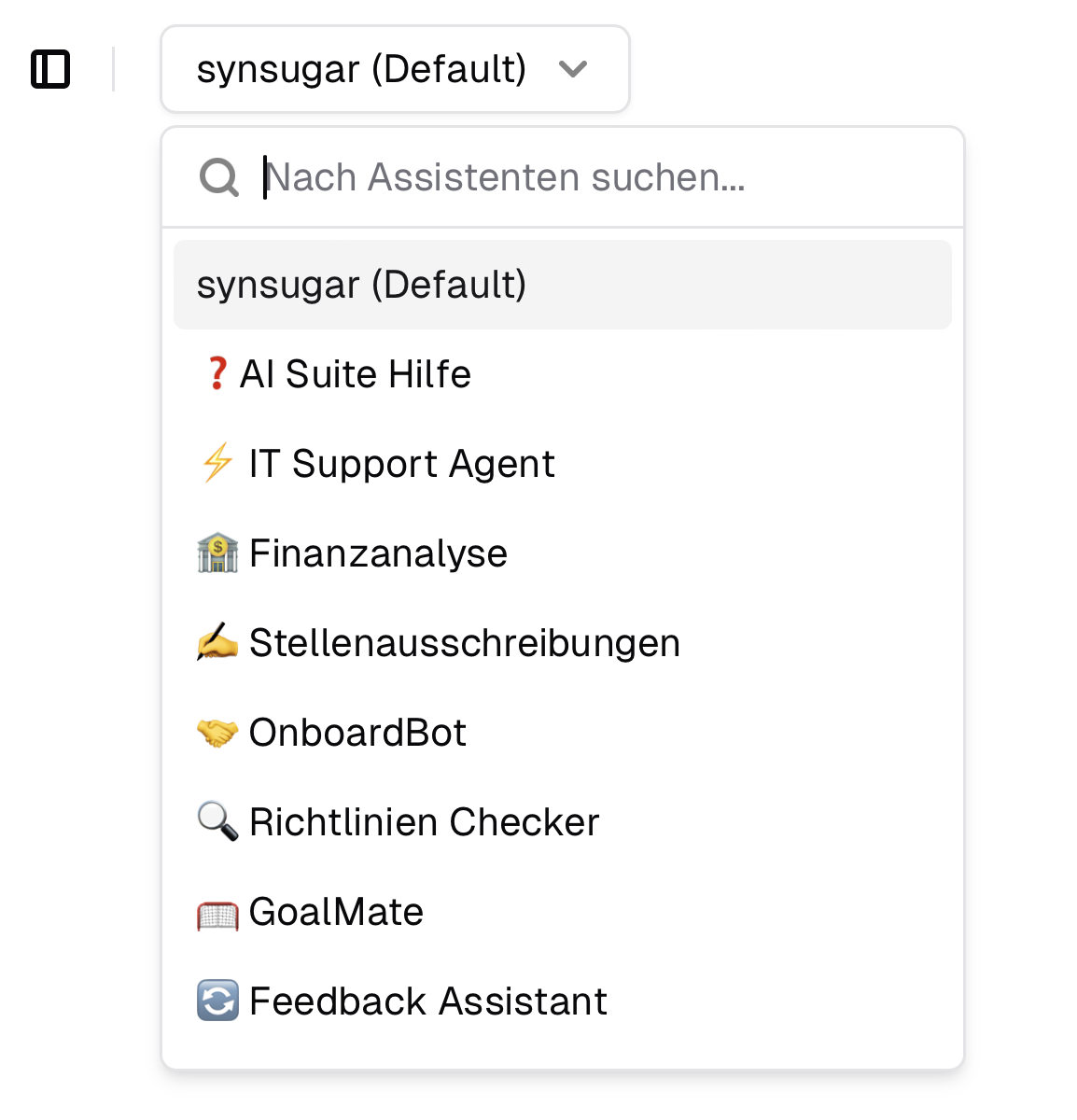Click the writing hand icon beside Stellenausschreibungen

click(217, 642)
